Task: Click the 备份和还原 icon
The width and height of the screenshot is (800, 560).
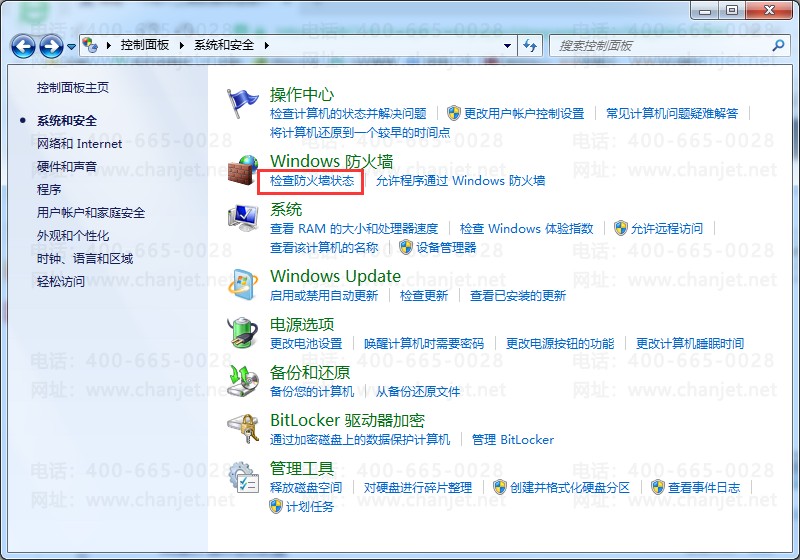Action: point(243,381)
